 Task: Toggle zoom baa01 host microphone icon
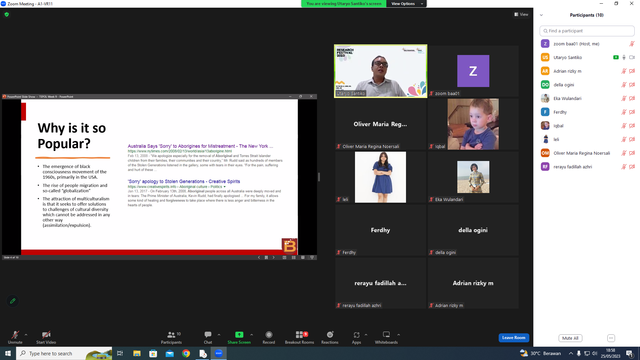(x=632, y=44)
